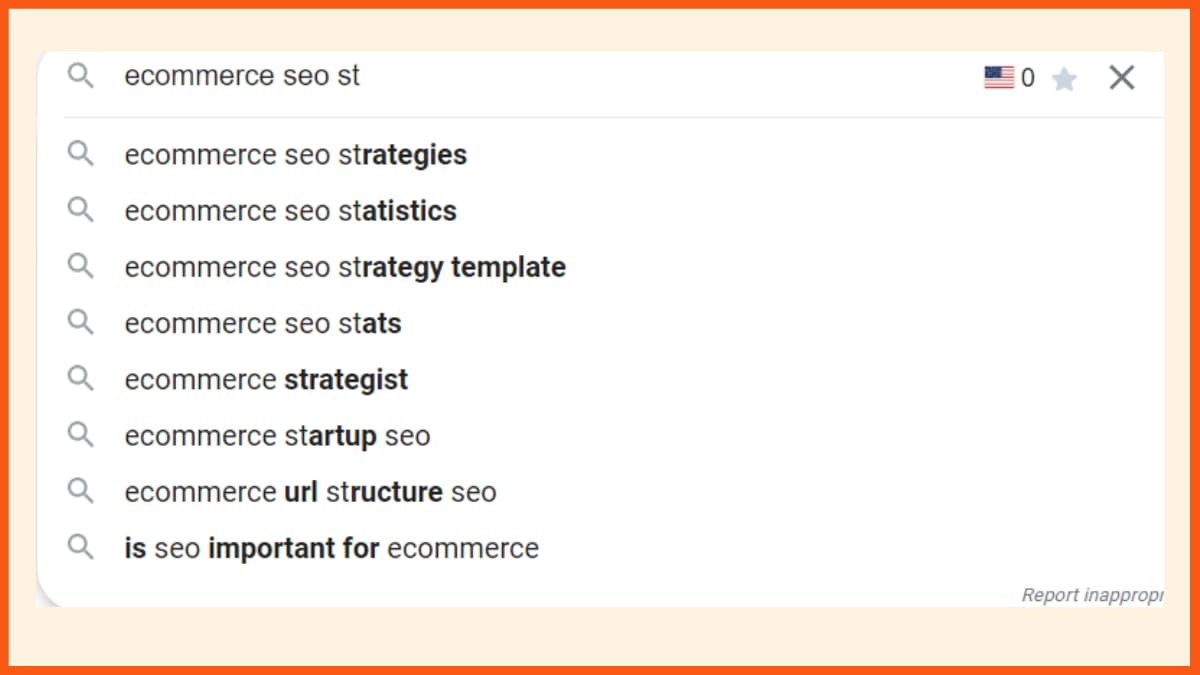
Task: Click magnifier beside 'ecommerce seo strategies'
Action: pyautogui.click(x=80, y=154)
